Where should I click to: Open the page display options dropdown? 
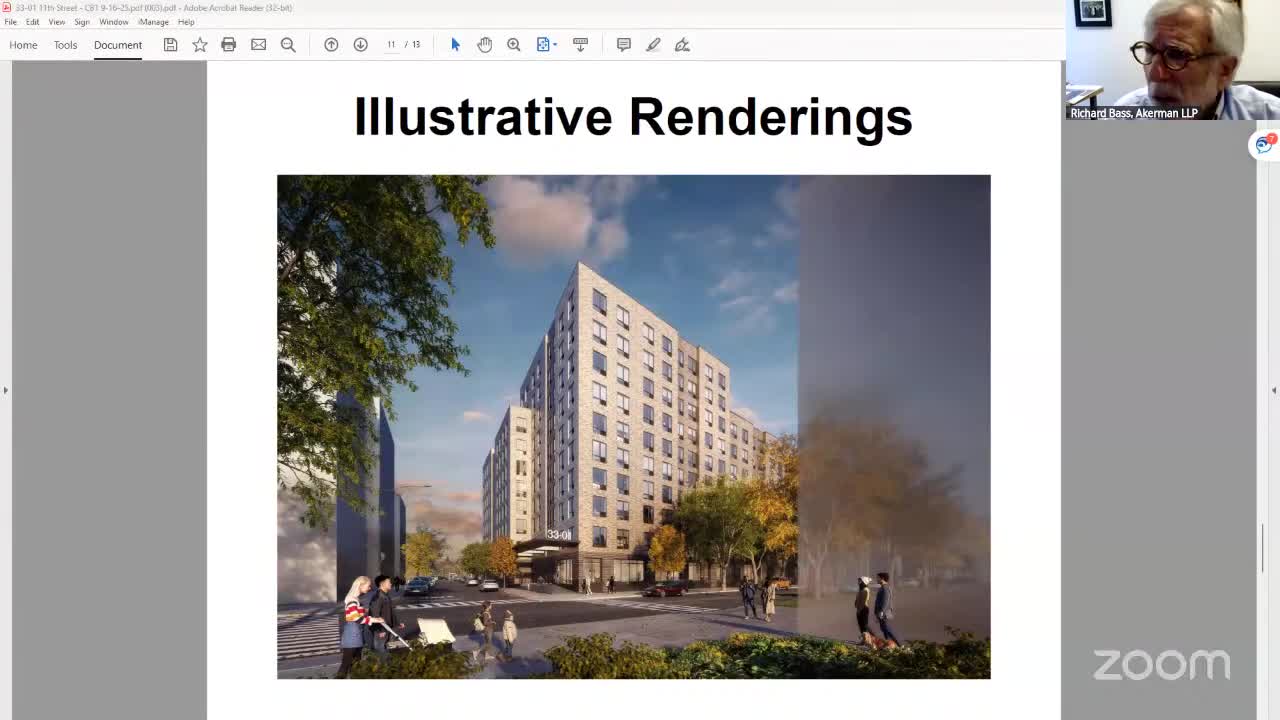[546, 44]
